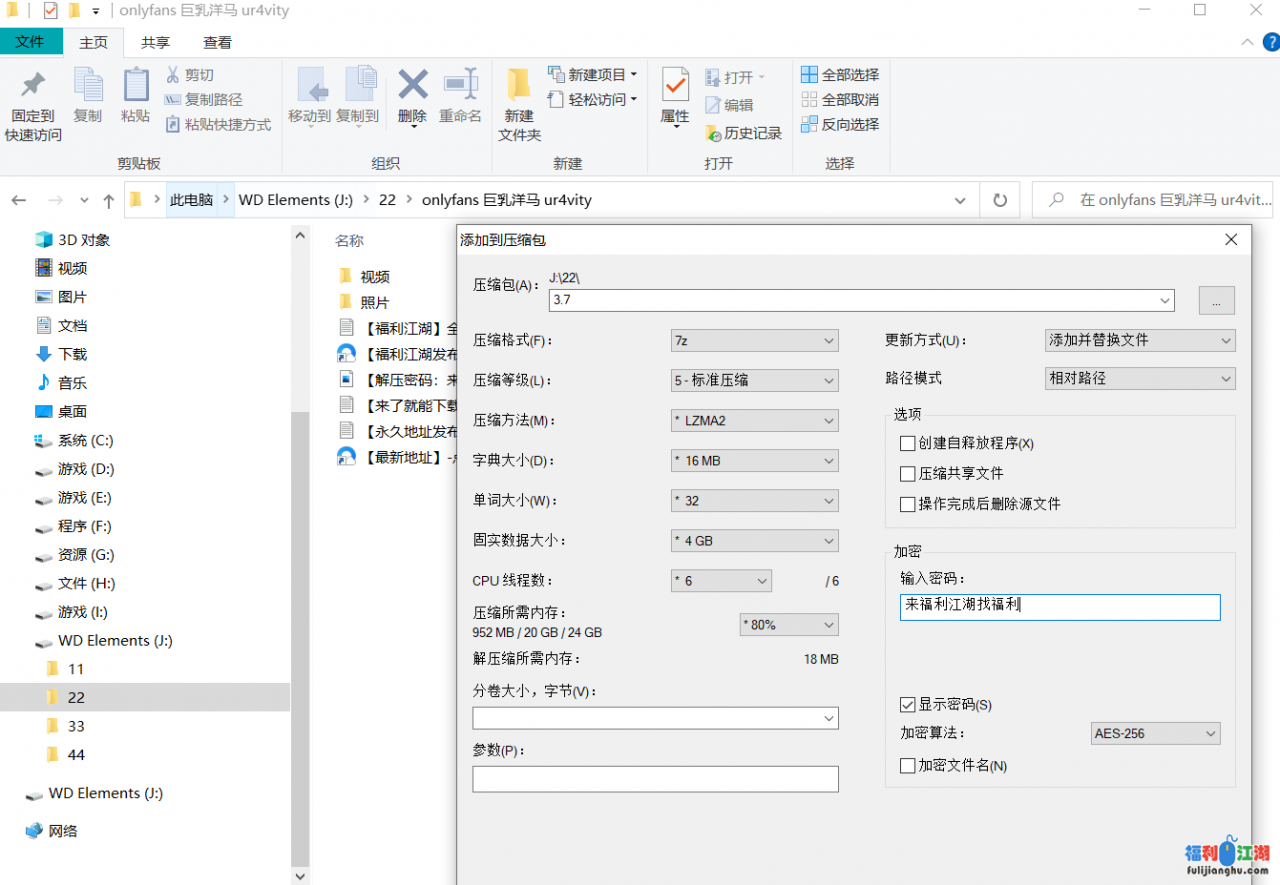Click the 固定到快速访问 pin icon
This screenshot has width=1280, height=885.
pos(33,86)
